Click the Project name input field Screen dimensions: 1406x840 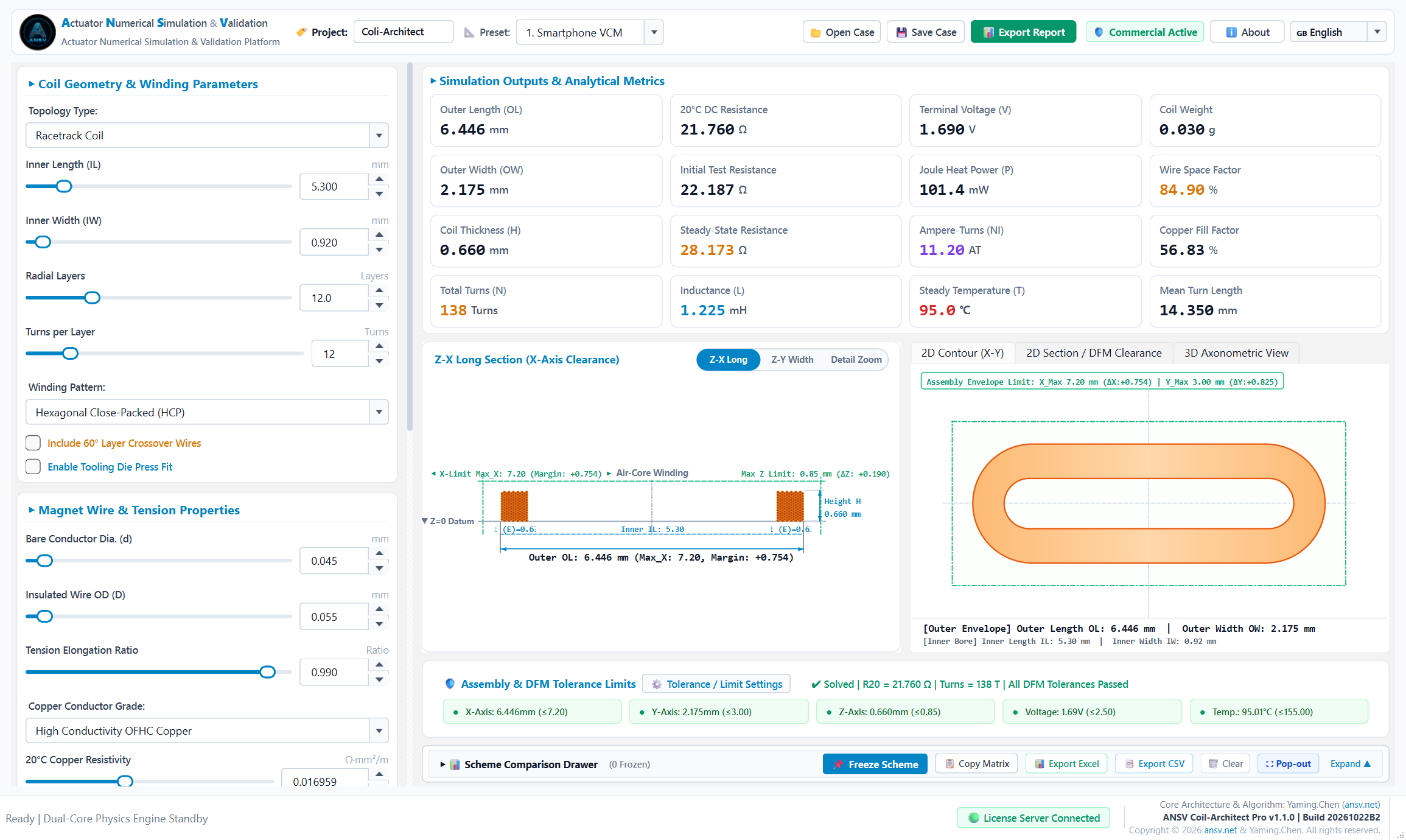(403, 32)
